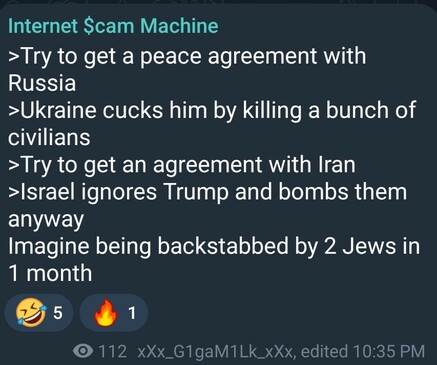Click the line starting with >Ukraine

point(212,110)
